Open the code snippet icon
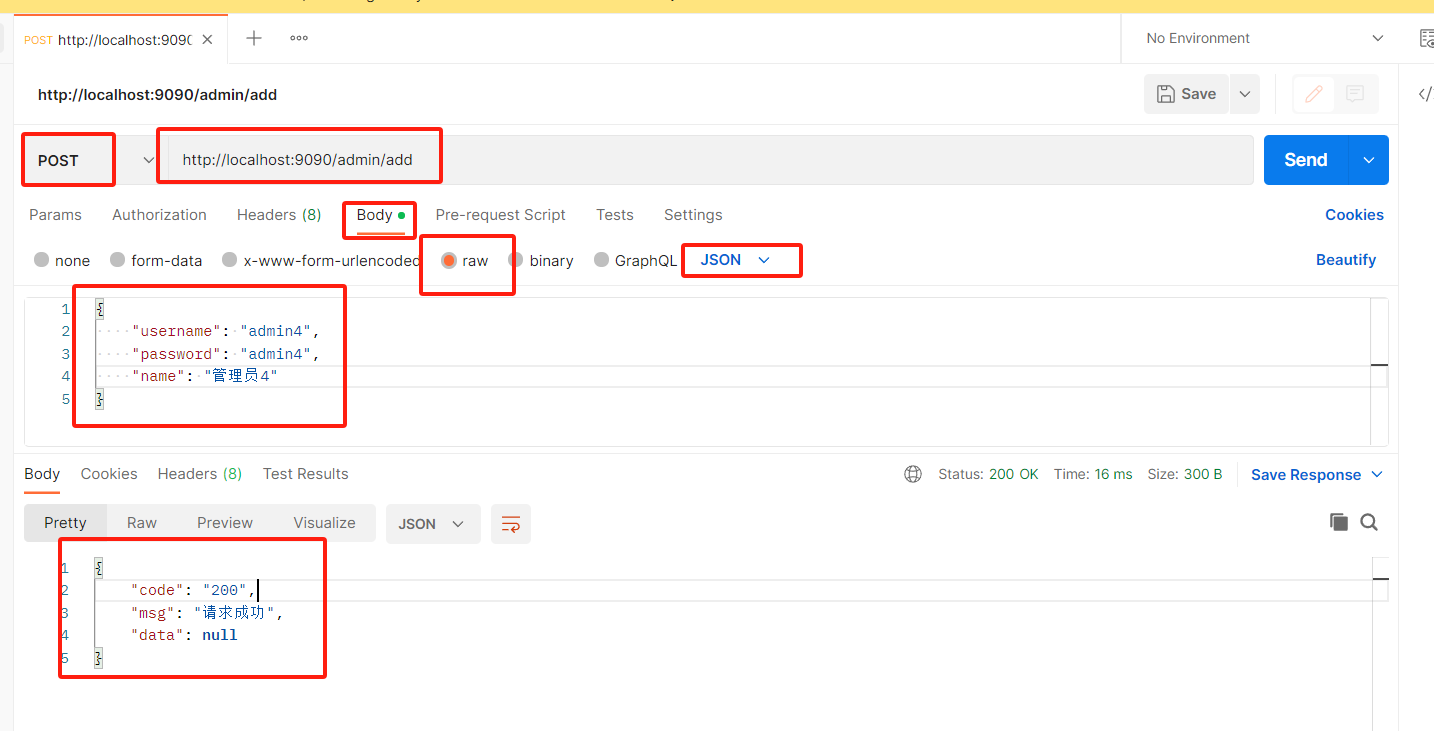The width and height of the screenshot is (1434, 731). 1425,94
